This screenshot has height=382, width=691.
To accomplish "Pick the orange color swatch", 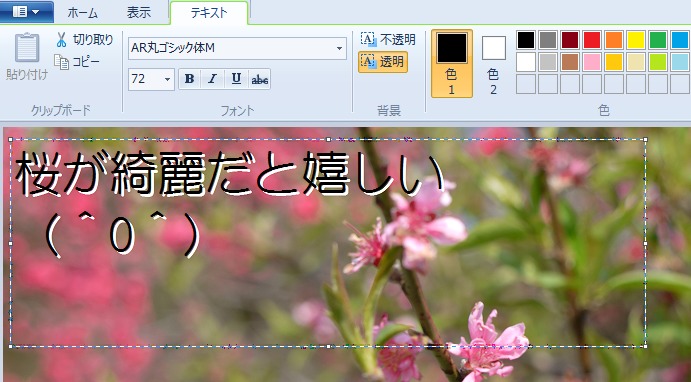I will tap(614, 40).
